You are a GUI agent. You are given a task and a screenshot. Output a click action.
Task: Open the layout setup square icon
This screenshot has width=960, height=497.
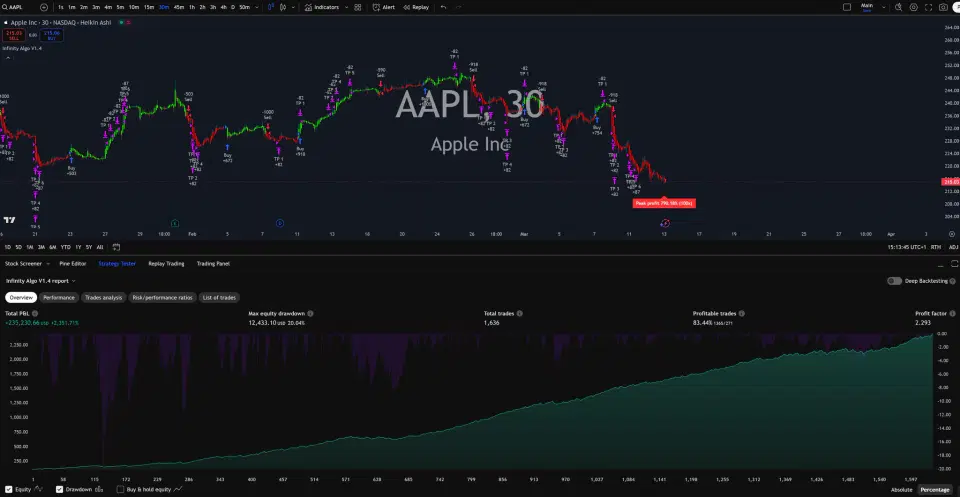click(847, 7)
